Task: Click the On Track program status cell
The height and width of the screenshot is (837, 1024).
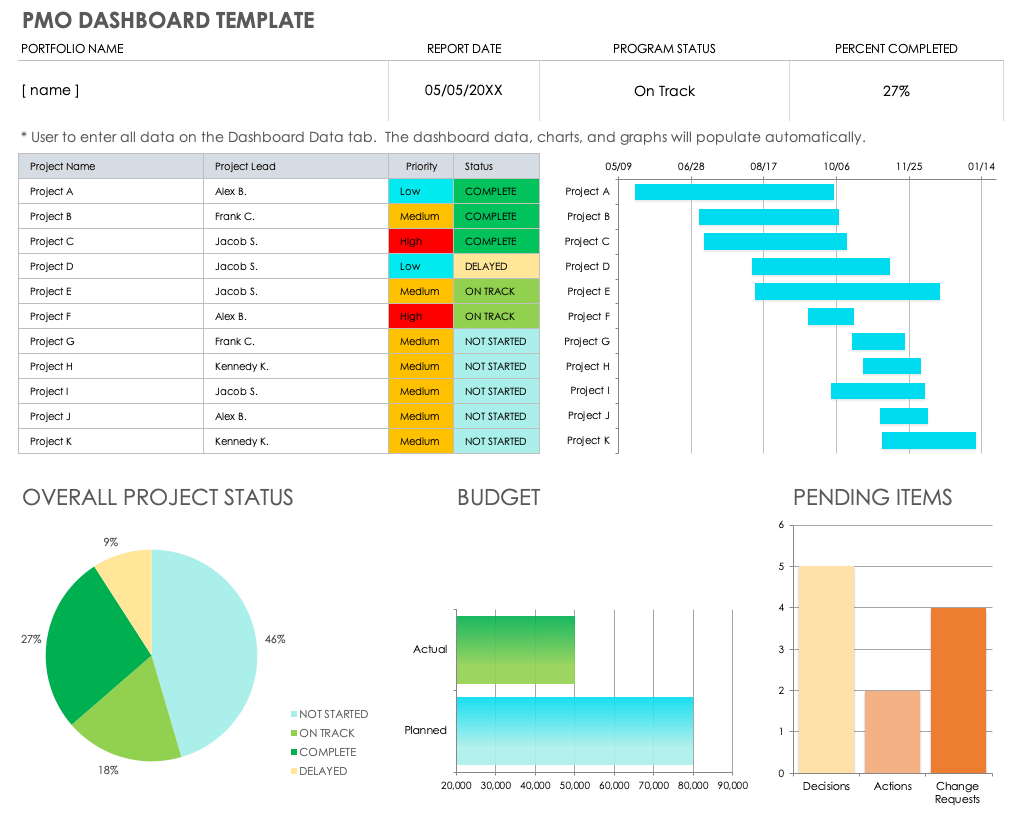Action: pos(664,91)
